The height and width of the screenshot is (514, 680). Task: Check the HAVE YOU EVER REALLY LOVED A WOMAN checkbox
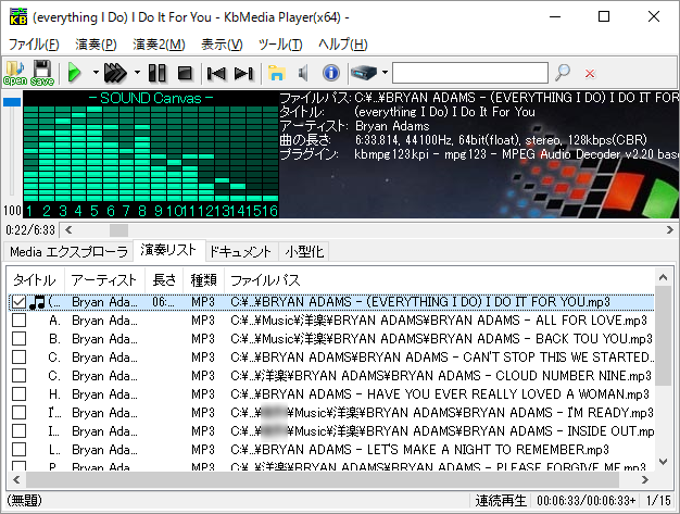click(19, 394)
